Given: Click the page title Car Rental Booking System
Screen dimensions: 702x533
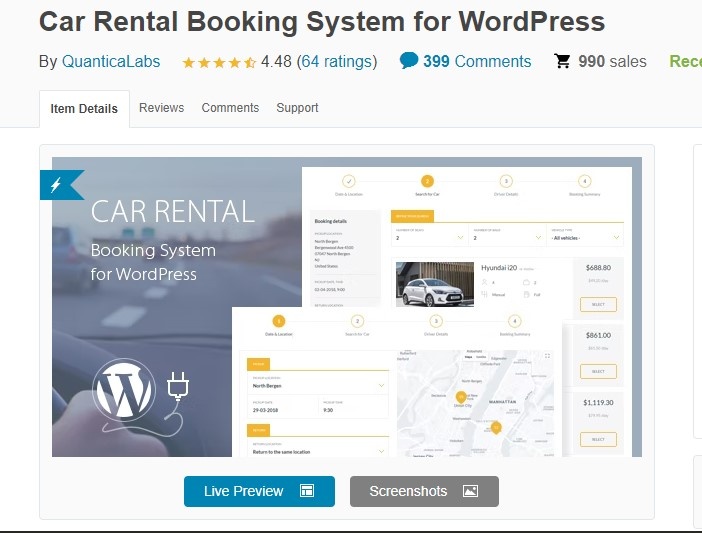Looking at the screenshot, I should 322,21.
